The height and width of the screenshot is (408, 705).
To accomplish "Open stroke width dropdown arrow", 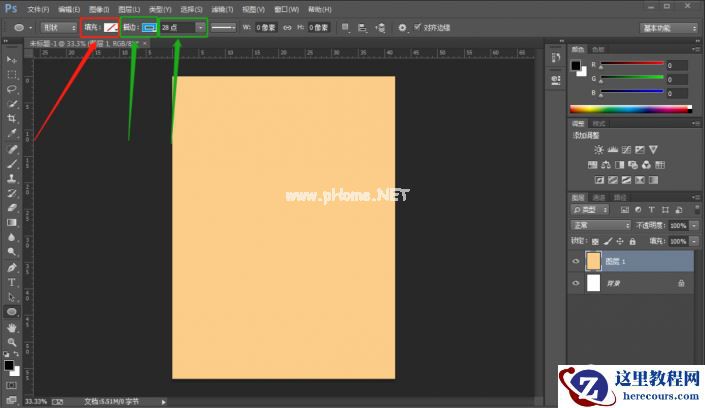I will click(201, 27).
